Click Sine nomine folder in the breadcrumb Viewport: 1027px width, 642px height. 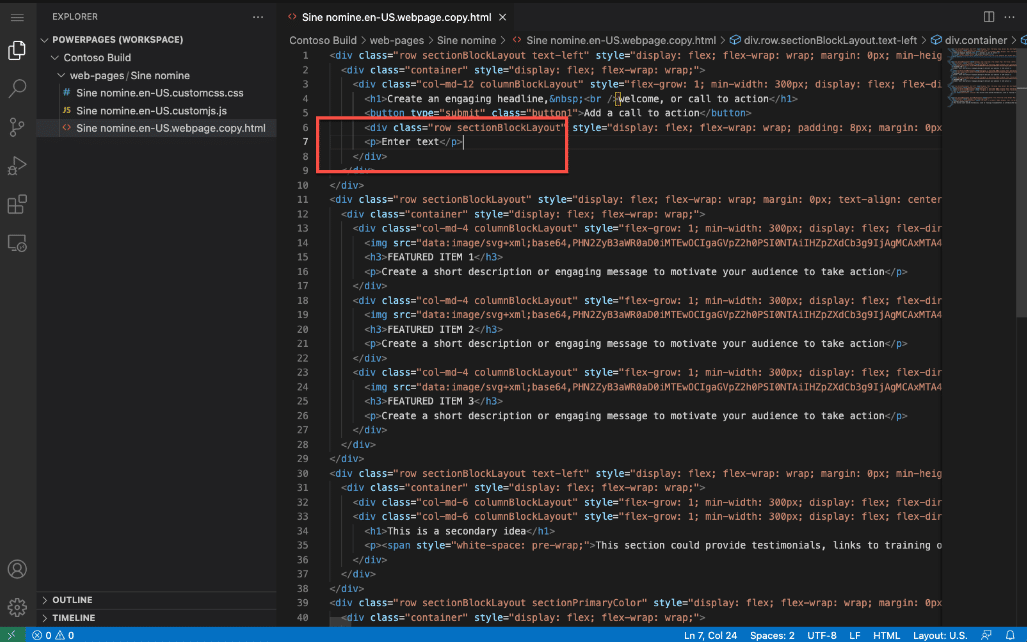click(466, 41)
